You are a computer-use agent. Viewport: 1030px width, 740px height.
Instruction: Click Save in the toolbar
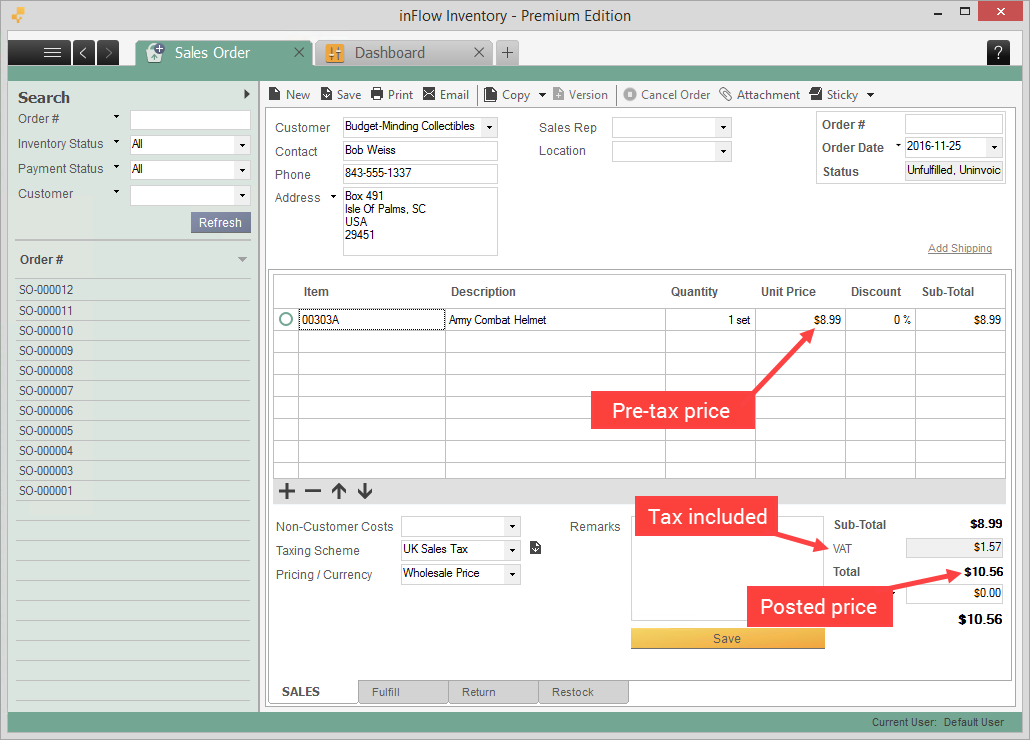click(341, 95)
